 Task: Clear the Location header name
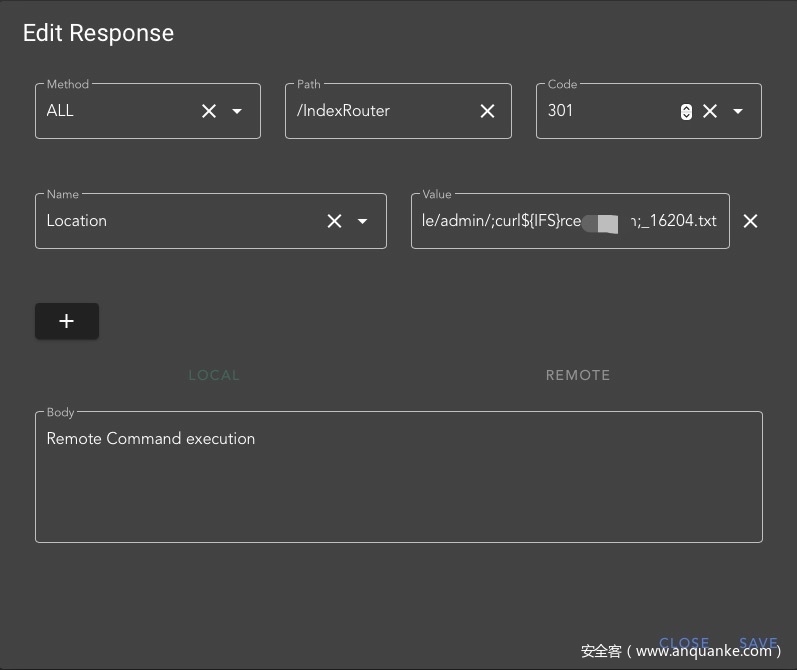click(335, 221)
